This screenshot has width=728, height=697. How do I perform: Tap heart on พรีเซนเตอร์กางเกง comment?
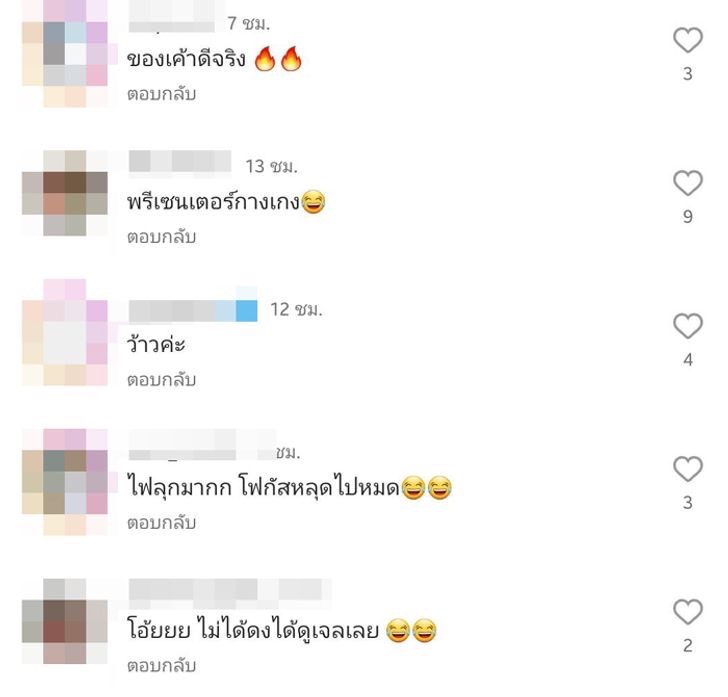click(688, 183)
